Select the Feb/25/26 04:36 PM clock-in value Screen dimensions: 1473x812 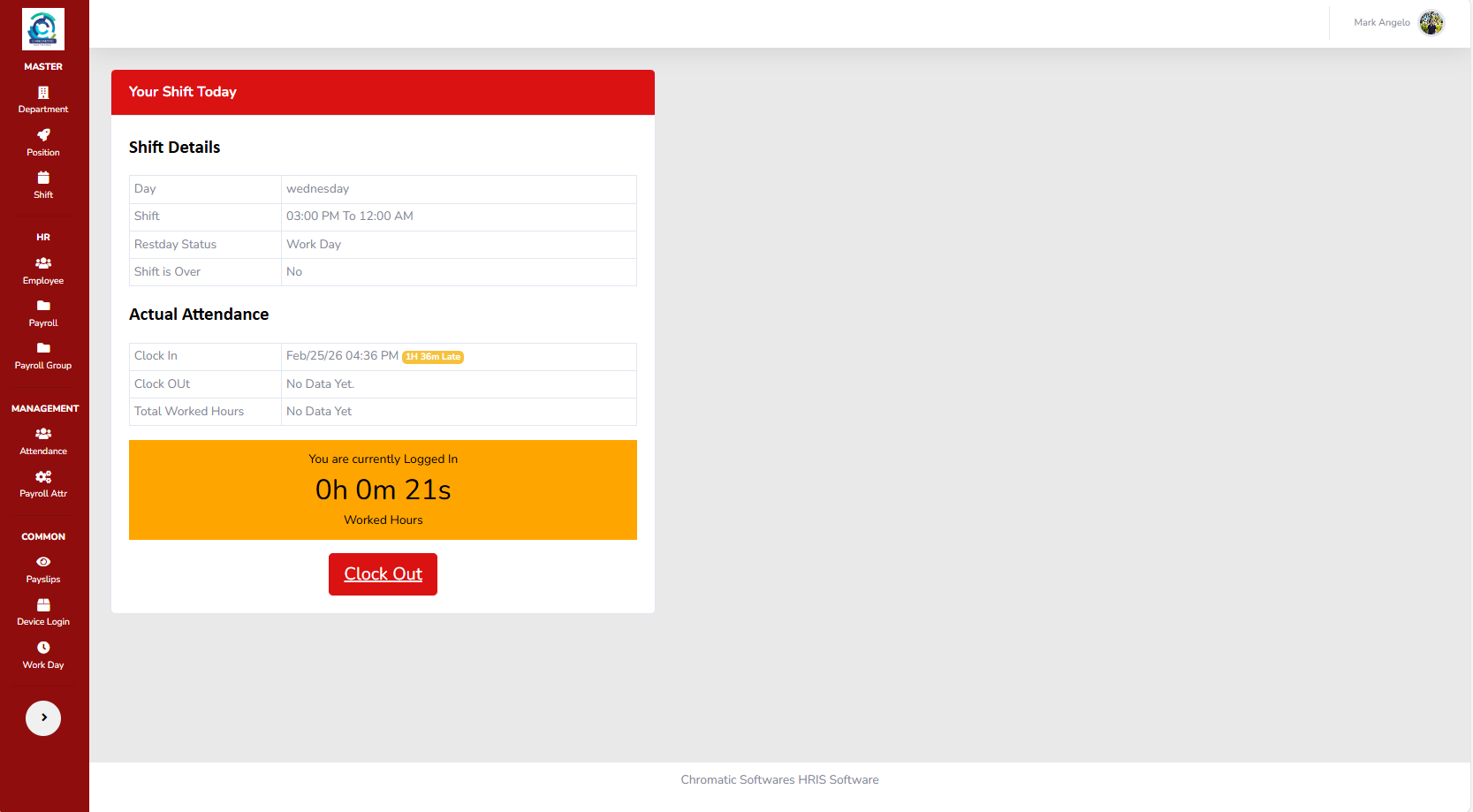[x=342, y=356]
